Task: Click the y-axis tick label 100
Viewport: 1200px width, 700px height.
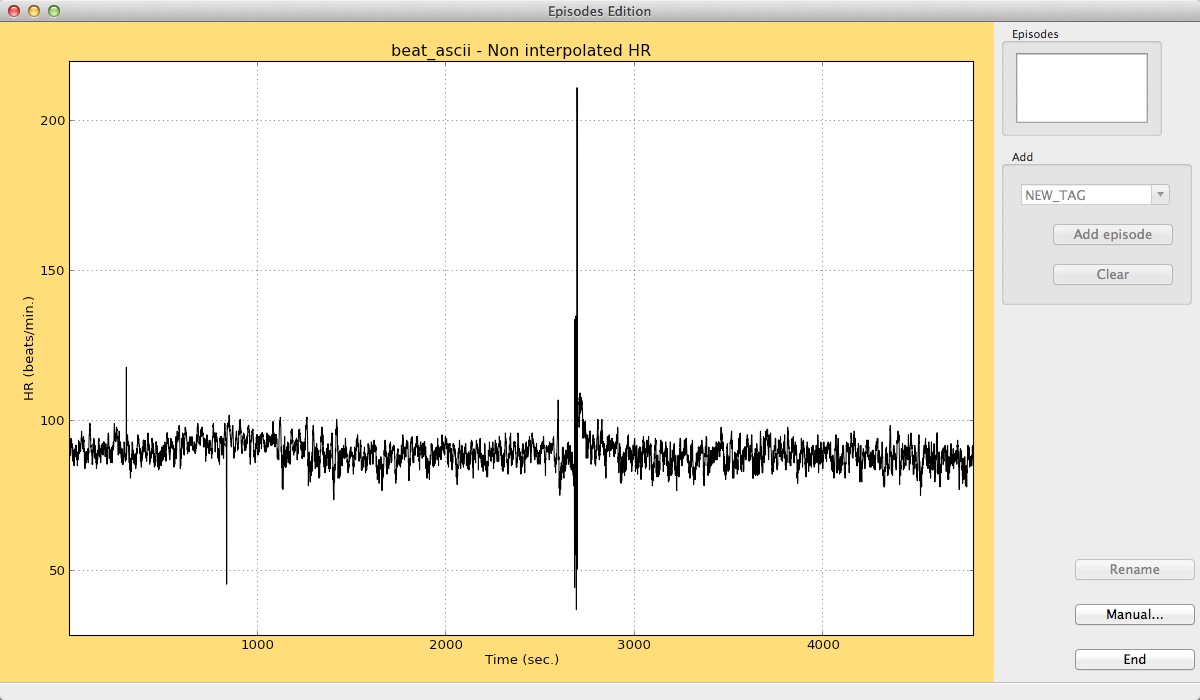Action: [x=50, y=421]
